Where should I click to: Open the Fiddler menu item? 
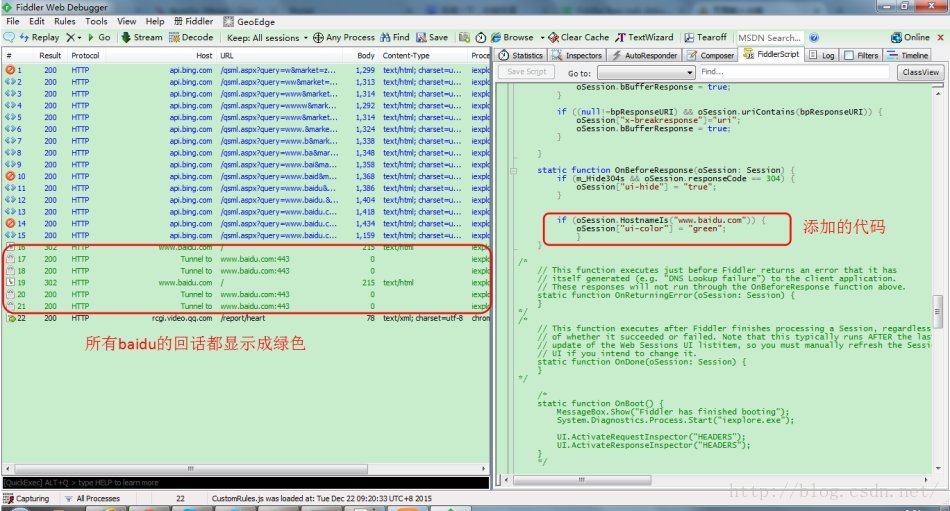pos(193,21)
